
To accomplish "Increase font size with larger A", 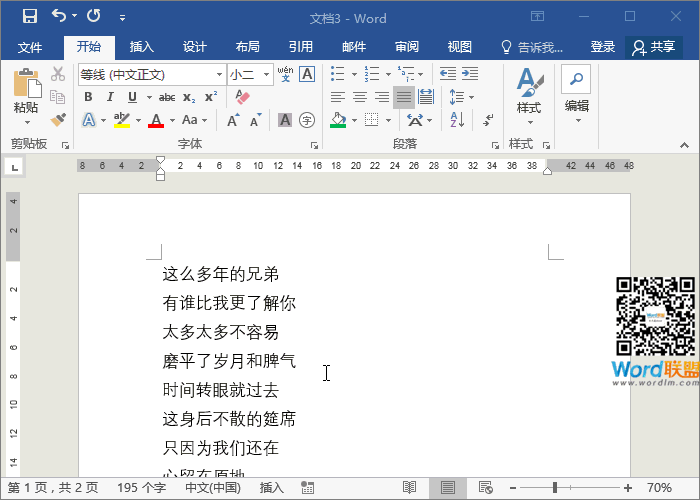I will pos(233,120).
